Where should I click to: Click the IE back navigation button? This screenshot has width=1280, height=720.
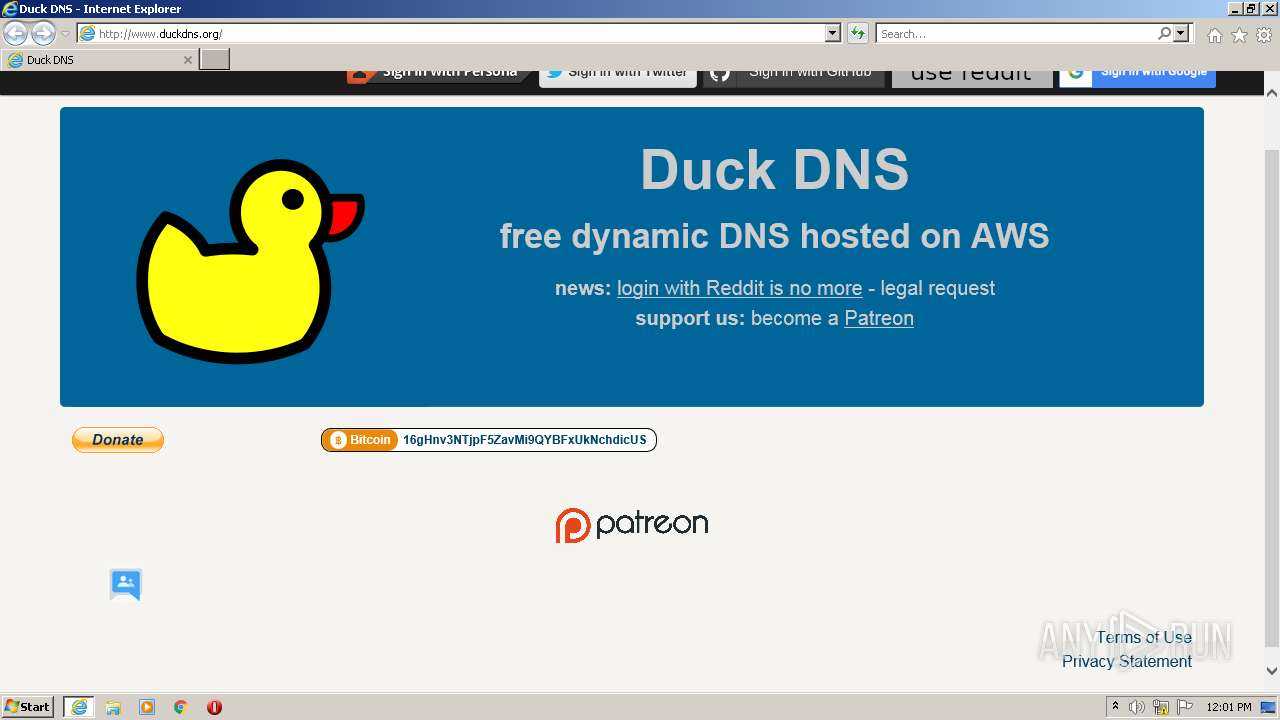click(15, 33)
